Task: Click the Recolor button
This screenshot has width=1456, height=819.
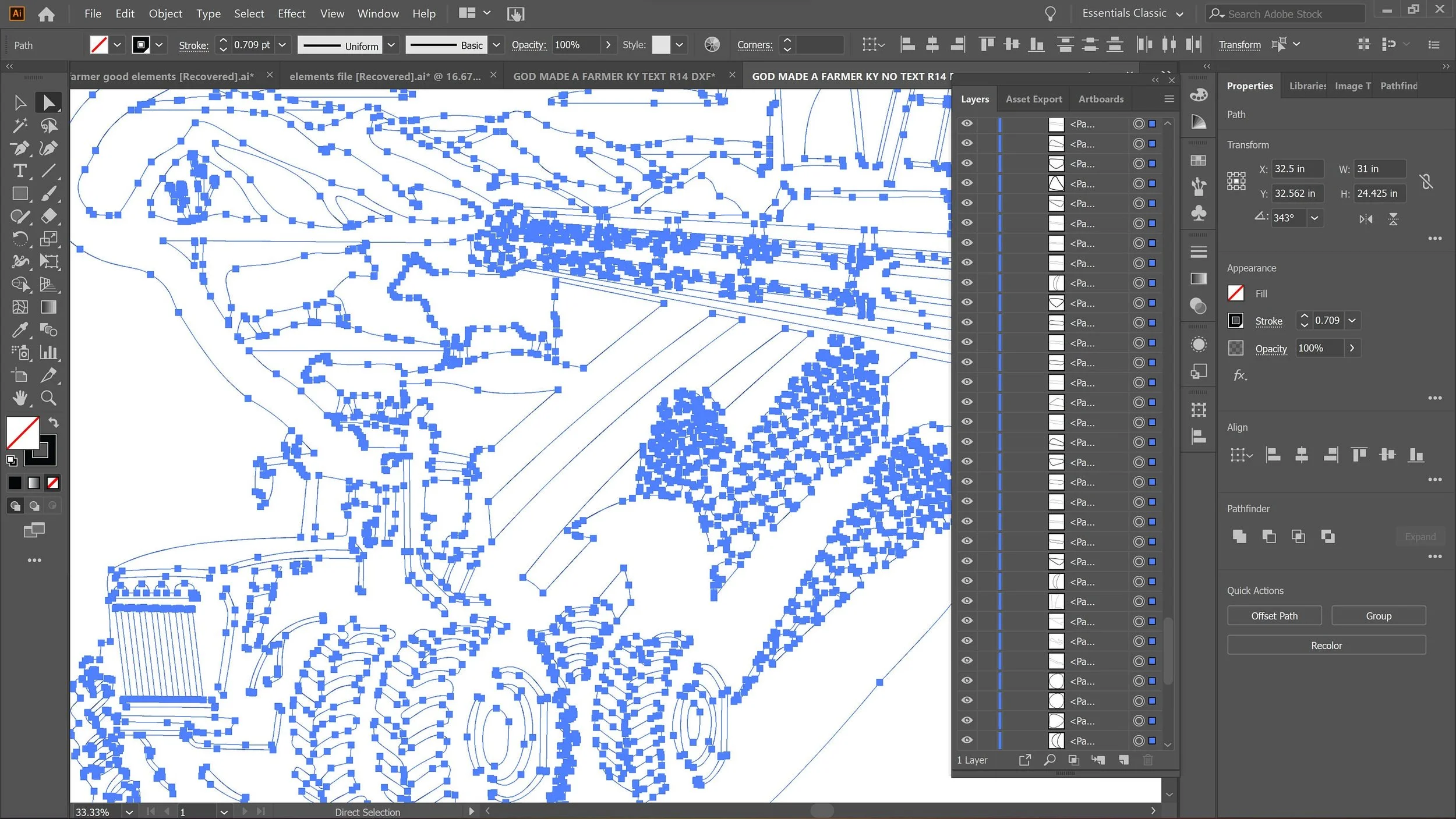Action: pyautogui.click(x=1326, y=646)
